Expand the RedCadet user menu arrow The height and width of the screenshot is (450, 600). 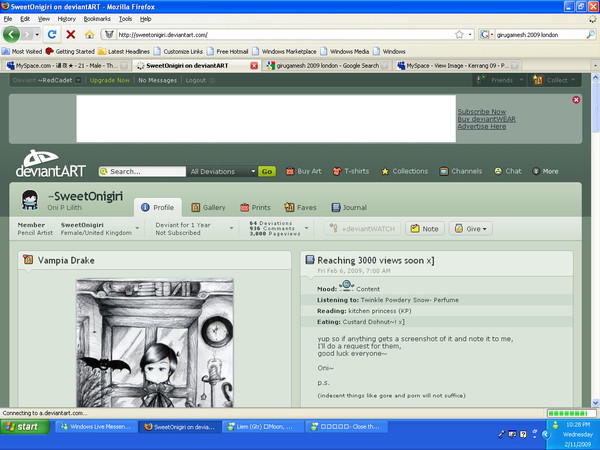(78, 80)
